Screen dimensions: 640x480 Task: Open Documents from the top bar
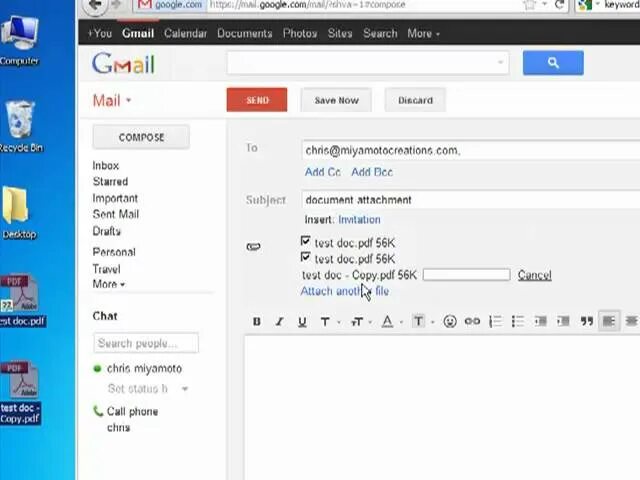244,33
